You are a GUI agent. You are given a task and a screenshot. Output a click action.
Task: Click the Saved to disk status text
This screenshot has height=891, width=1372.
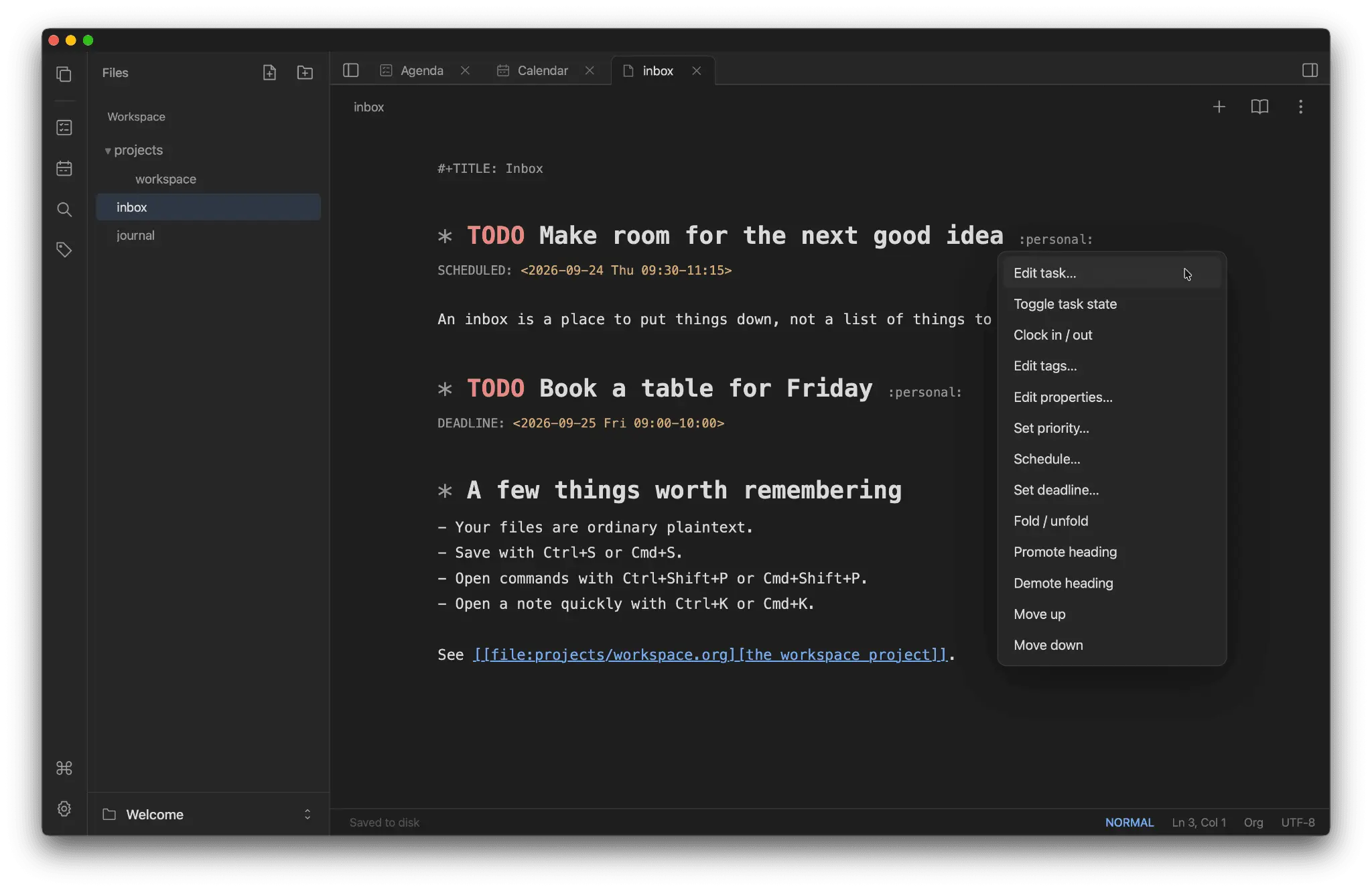tap(385, 822)
